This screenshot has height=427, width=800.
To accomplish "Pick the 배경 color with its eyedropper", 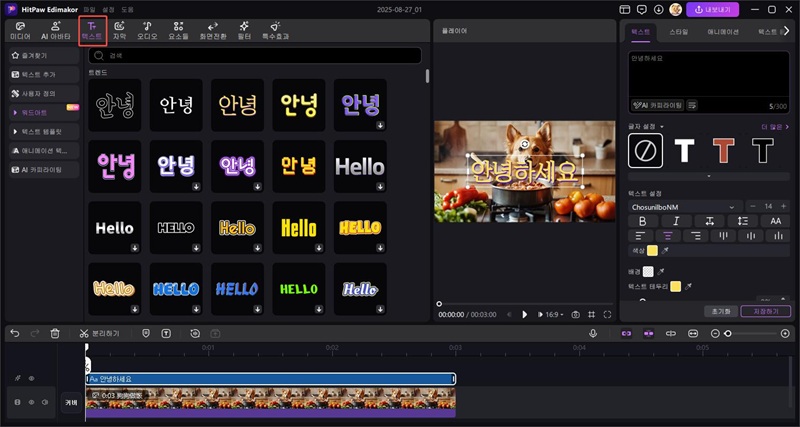I will [x=661, y=272].
